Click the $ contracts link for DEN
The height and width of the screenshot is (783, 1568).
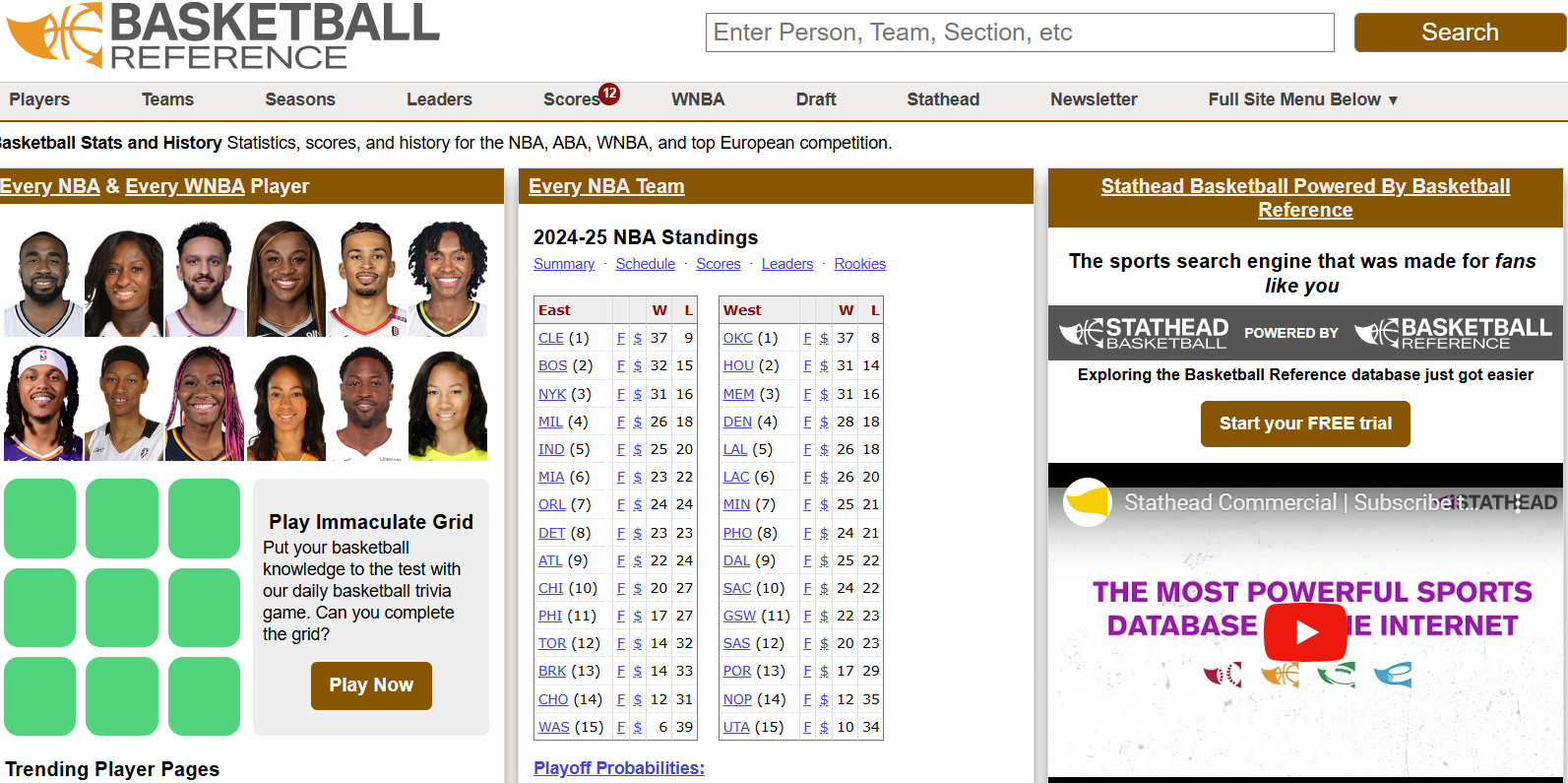click(x=824, y=422)
